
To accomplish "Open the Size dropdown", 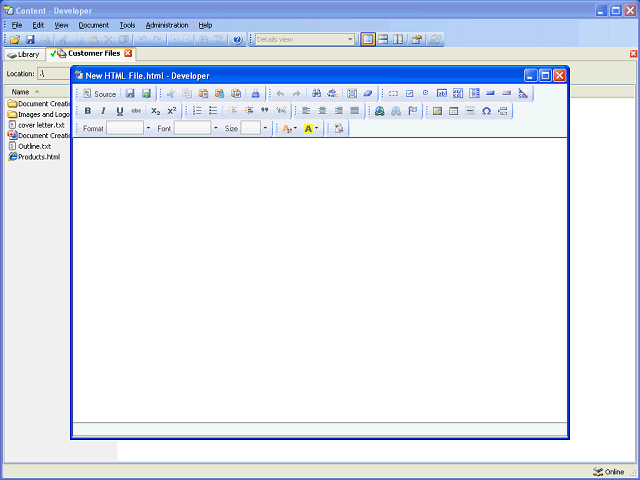I will point(265,128).
